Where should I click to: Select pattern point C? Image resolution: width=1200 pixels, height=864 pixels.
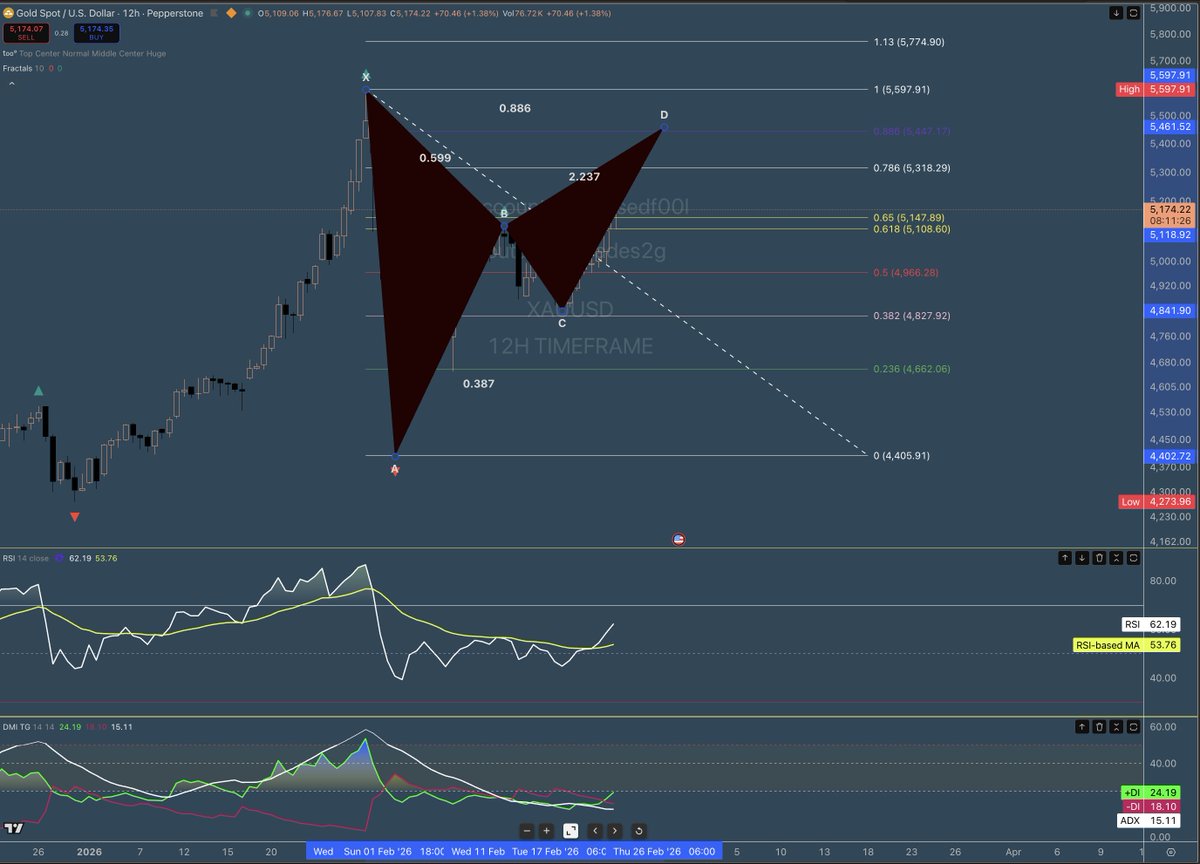coord(562,309)
